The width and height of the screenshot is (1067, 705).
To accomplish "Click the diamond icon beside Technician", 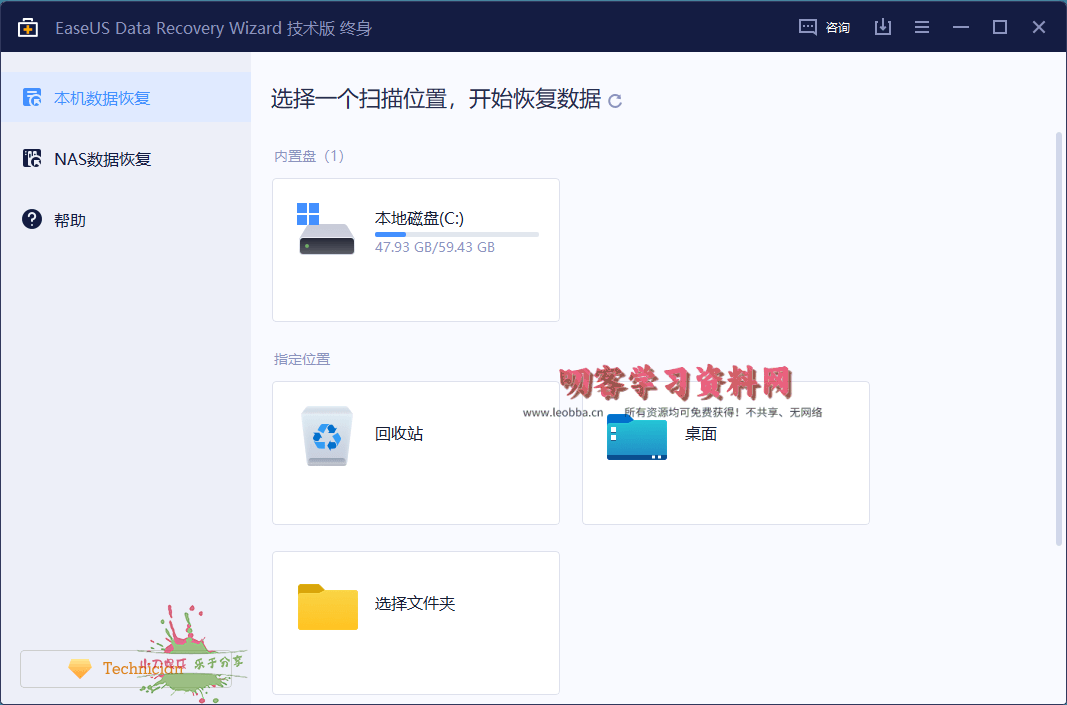I will click(x=80, y=669).
